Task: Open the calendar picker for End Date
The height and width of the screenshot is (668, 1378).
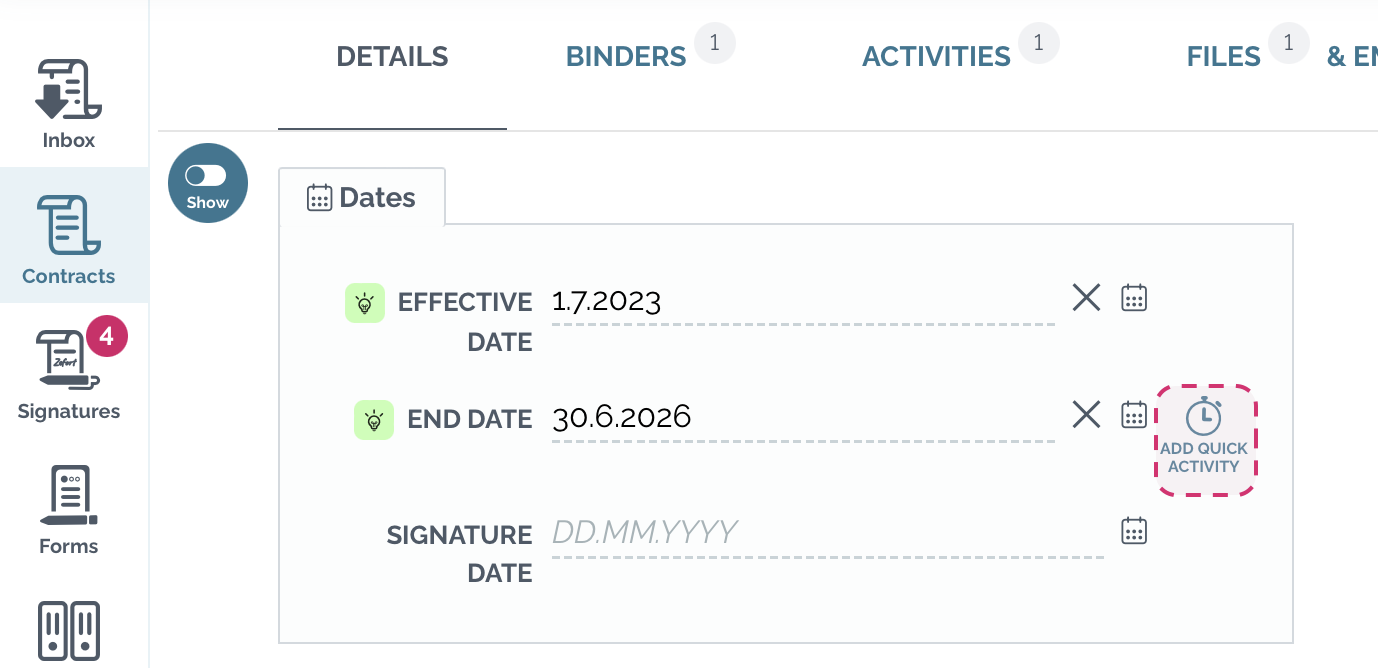Action: click(1133, 414)
